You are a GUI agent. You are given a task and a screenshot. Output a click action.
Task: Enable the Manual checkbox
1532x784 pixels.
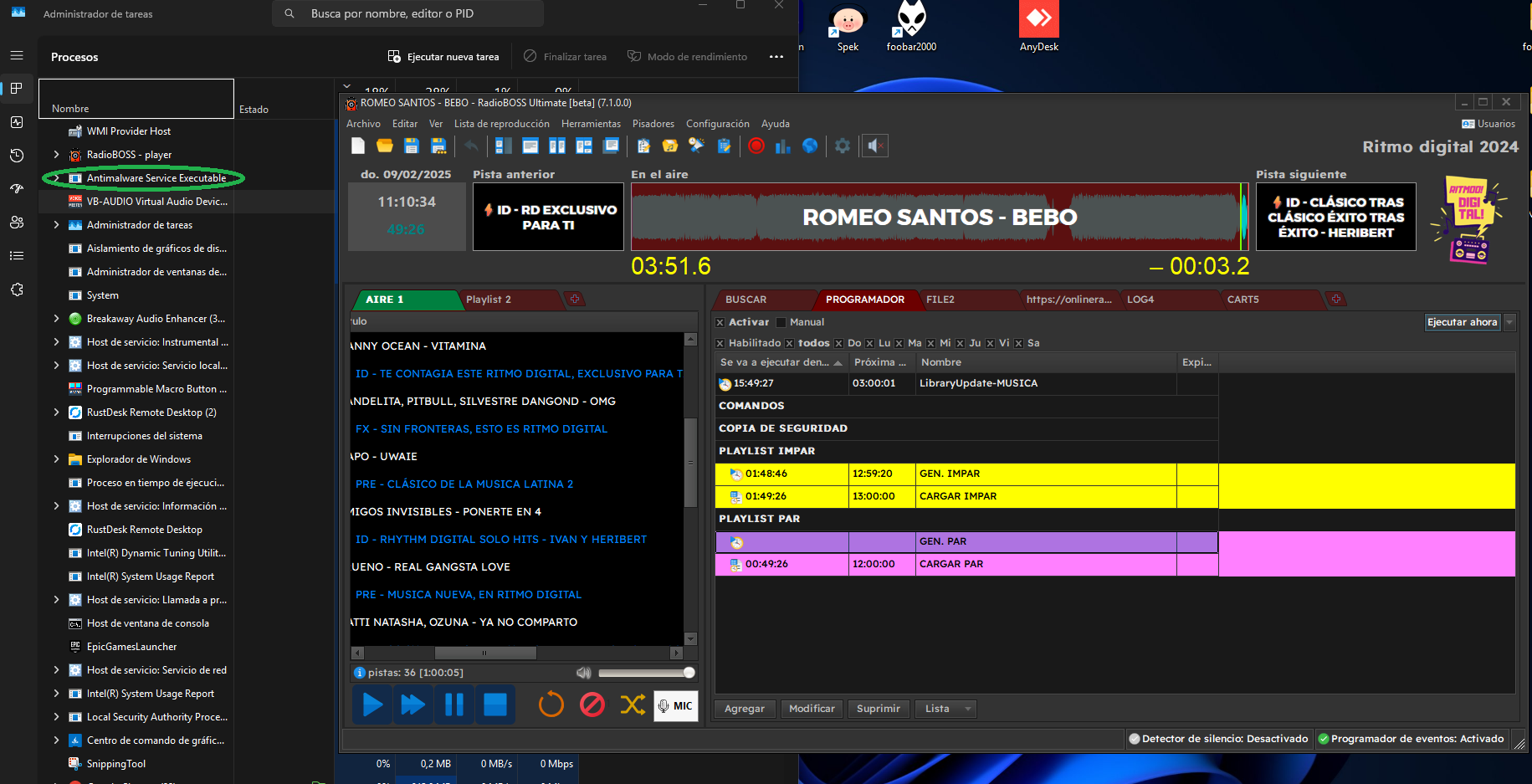781,322
